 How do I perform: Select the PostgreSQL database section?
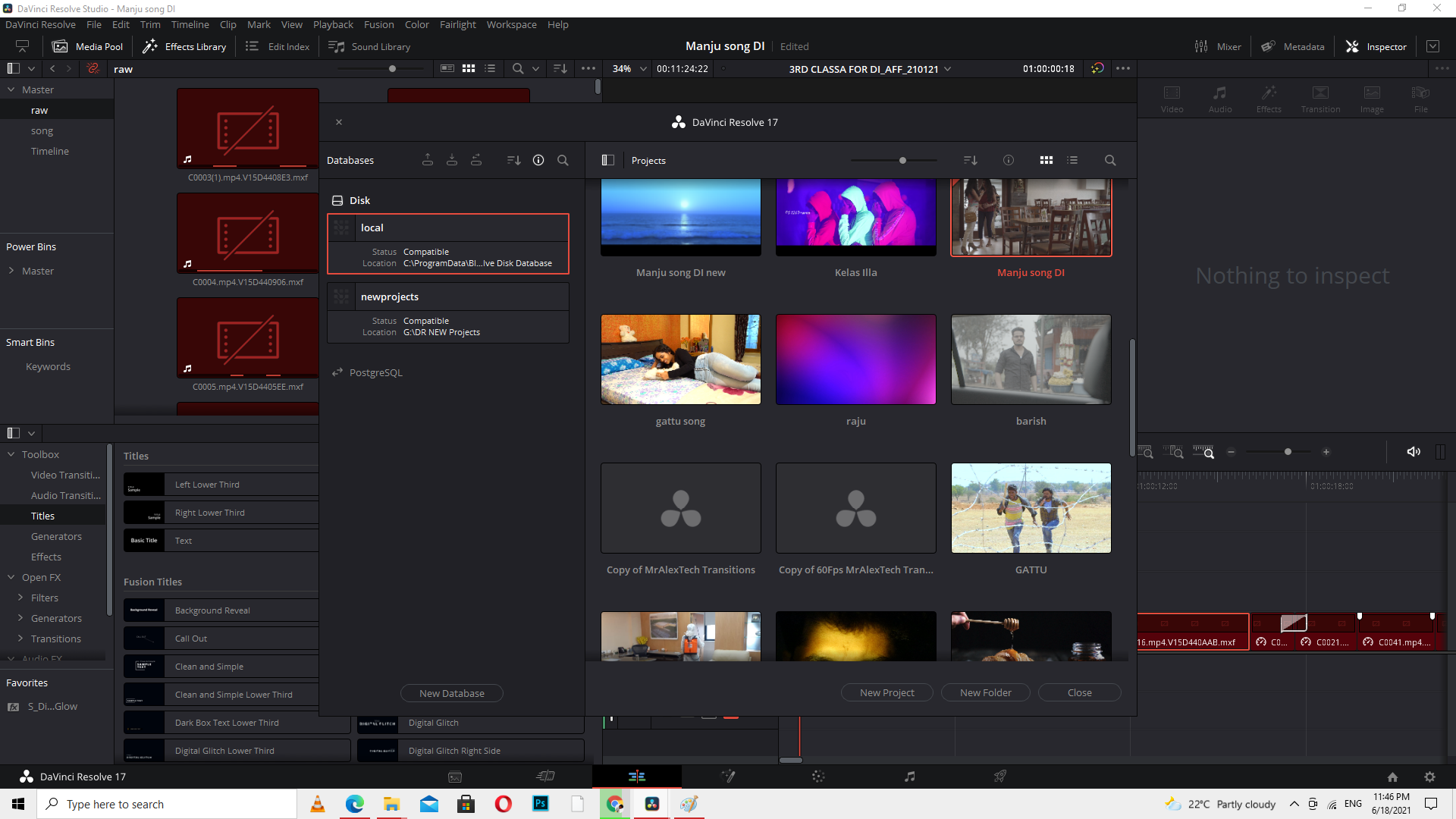coord(367,372)
